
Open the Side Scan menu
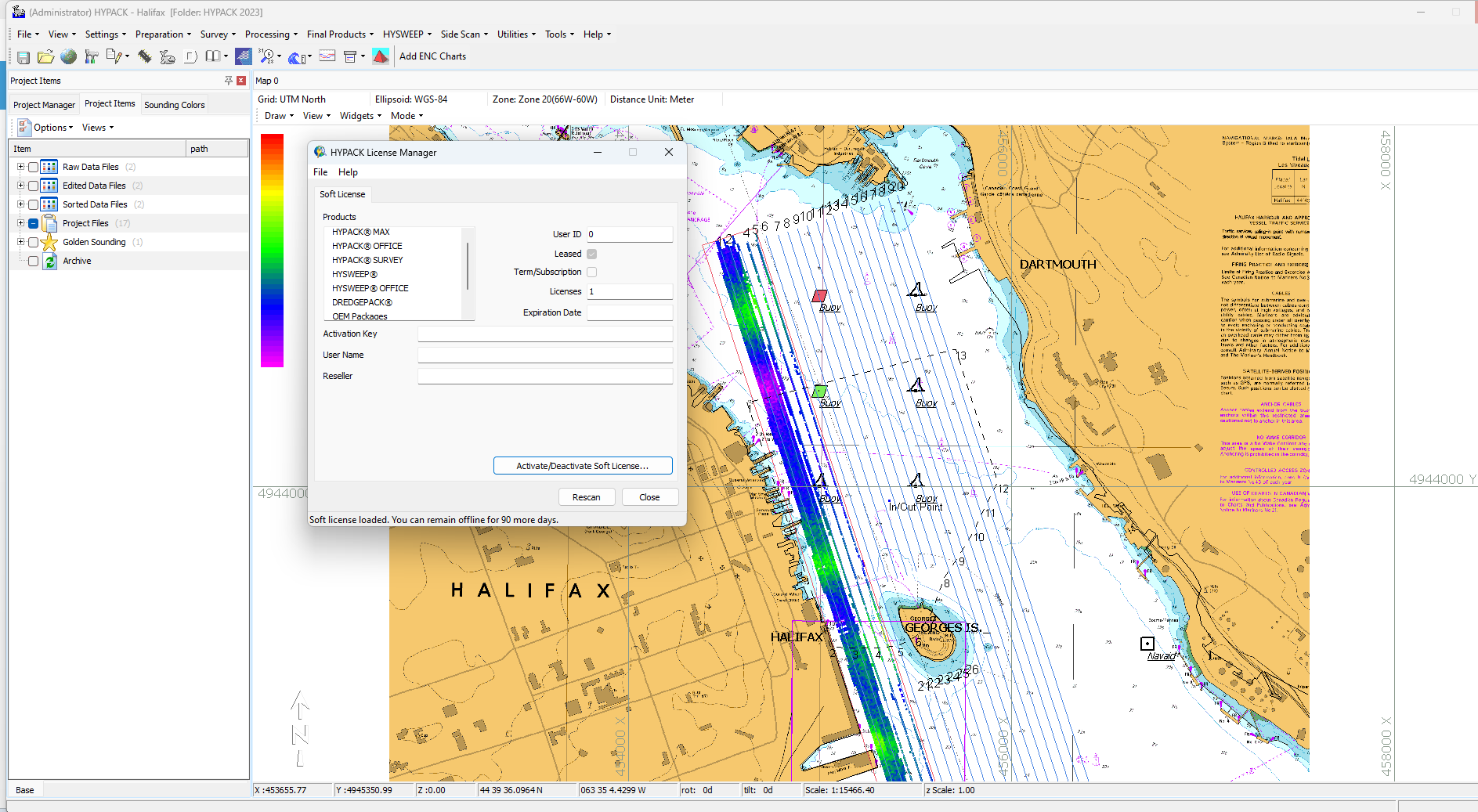(x=464, y=34)
